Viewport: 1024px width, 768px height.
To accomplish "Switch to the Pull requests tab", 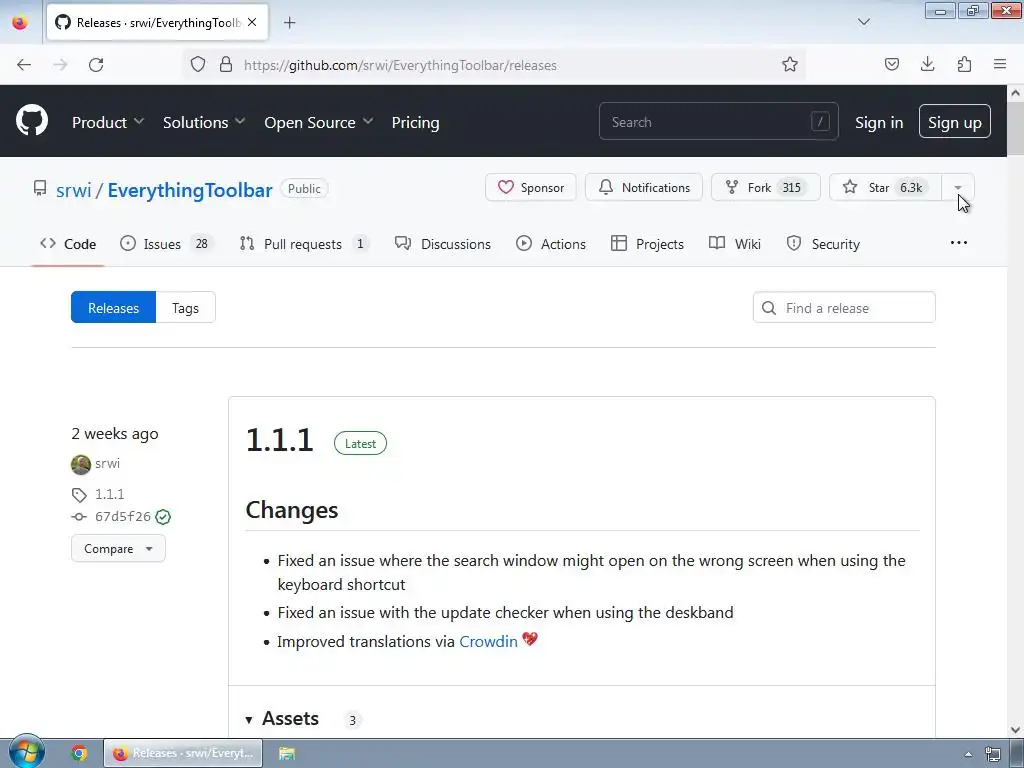I will click(304, 244).
